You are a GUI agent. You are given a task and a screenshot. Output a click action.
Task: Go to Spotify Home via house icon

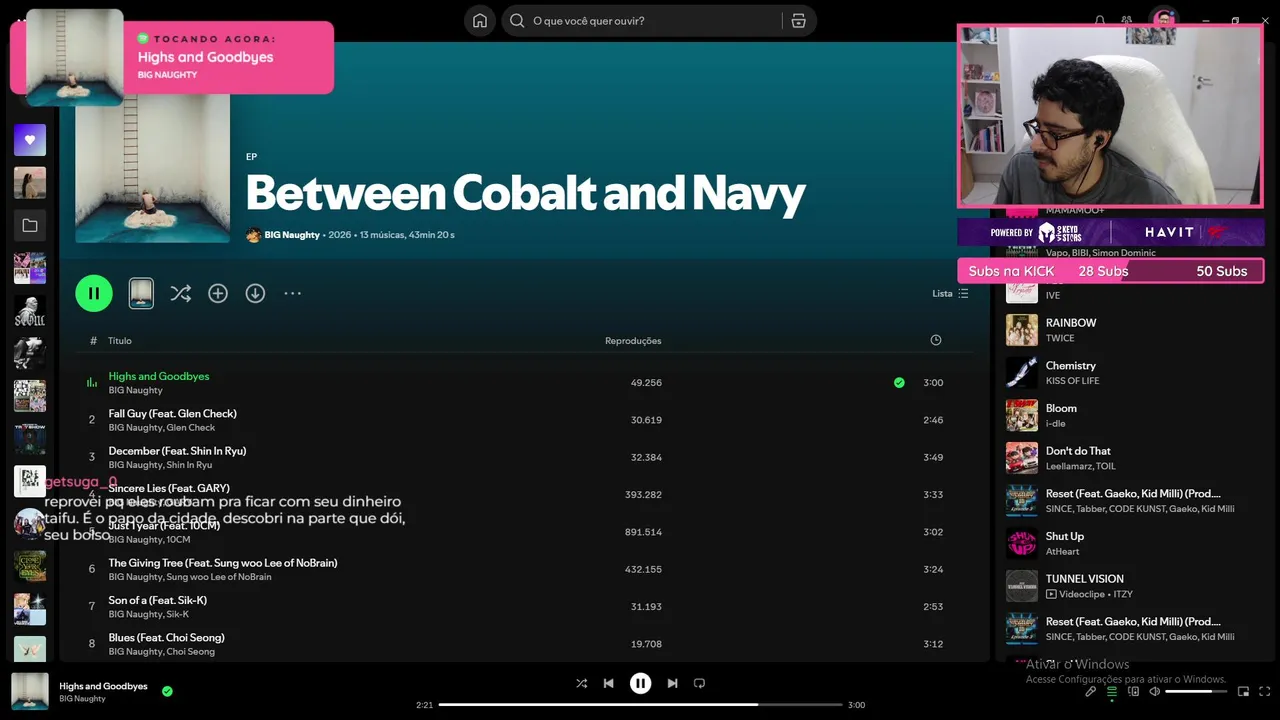(x=480, y=21)
